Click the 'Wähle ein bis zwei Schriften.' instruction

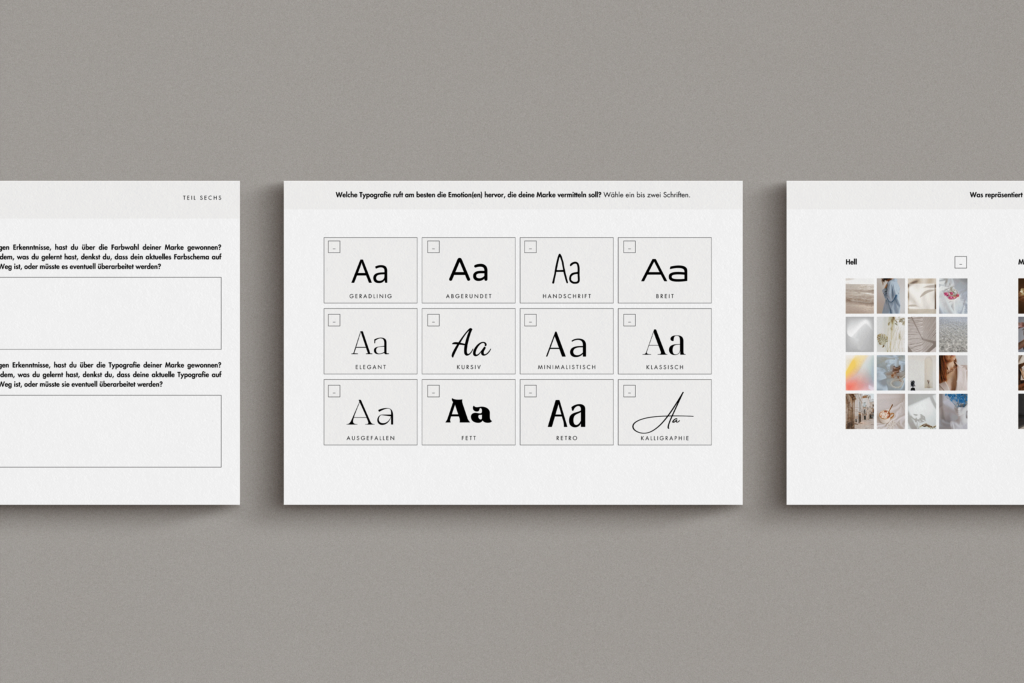(647, 195)
